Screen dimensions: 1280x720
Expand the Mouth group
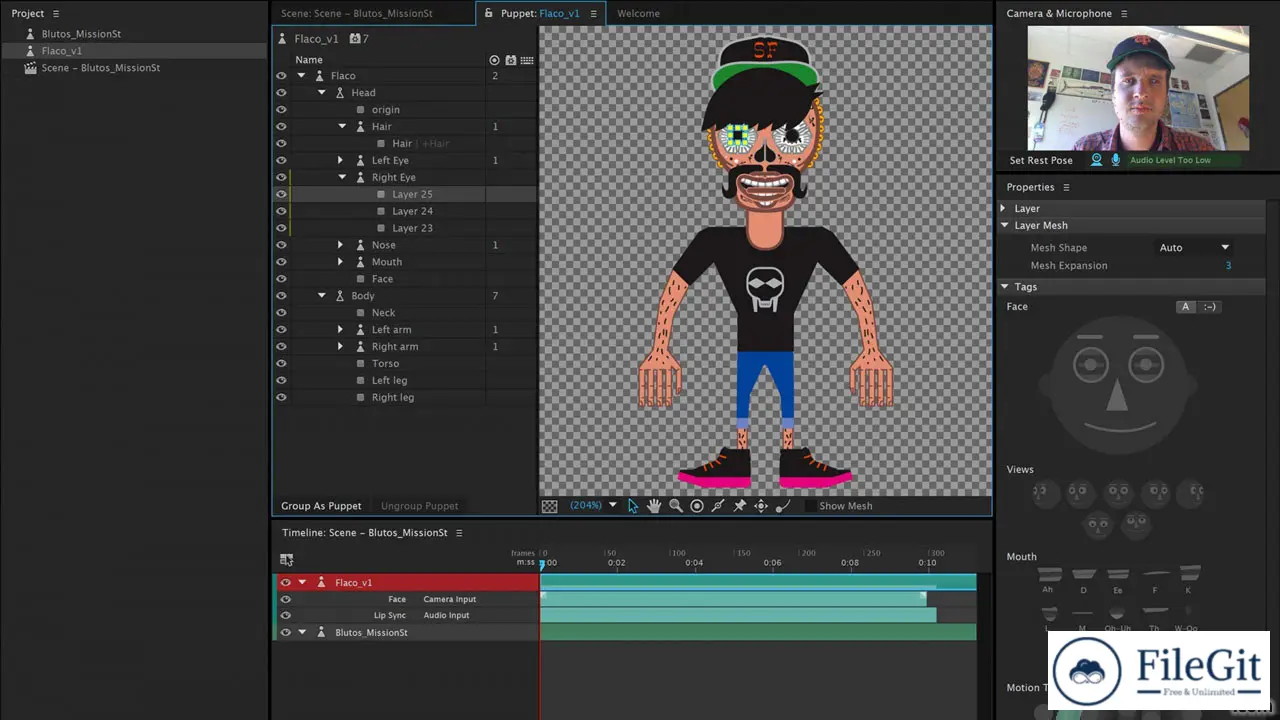tap(340, 262)
